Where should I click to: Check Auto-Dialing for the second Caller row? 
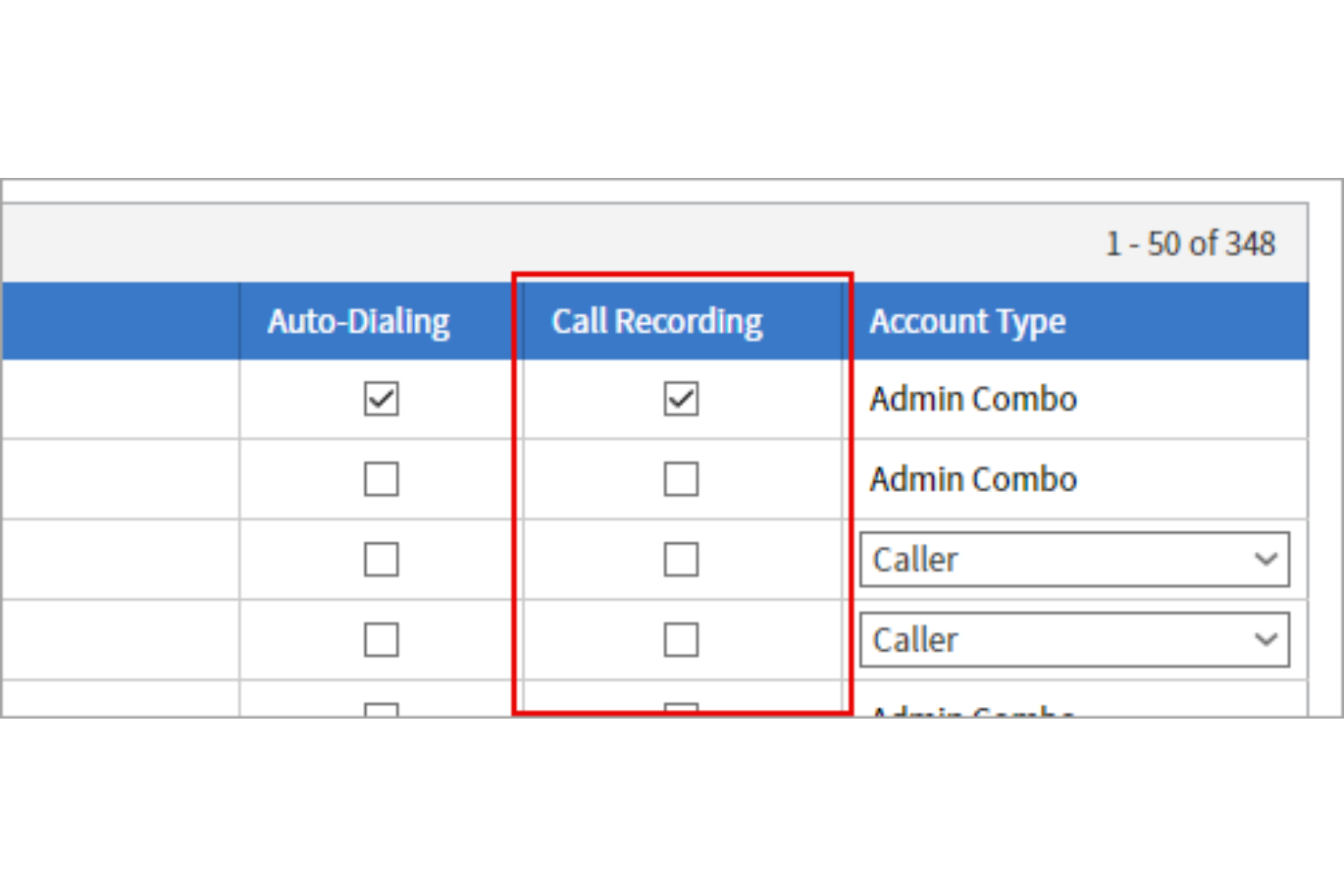pyautogui.click(x=381, y=639)
